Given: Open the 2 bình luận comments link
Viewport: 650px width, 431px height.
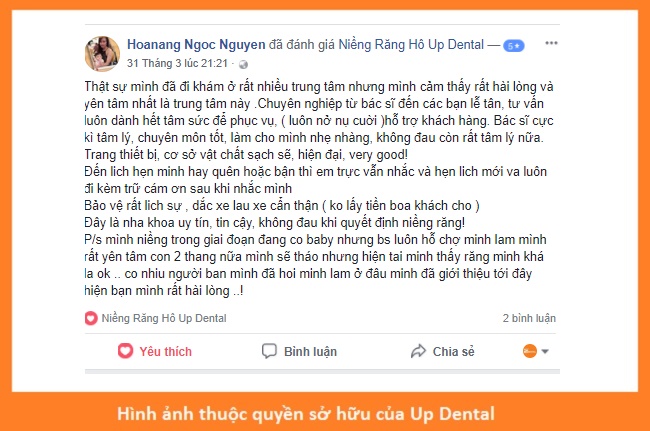Looking at the screenshot, I should [x=529, y=318].
